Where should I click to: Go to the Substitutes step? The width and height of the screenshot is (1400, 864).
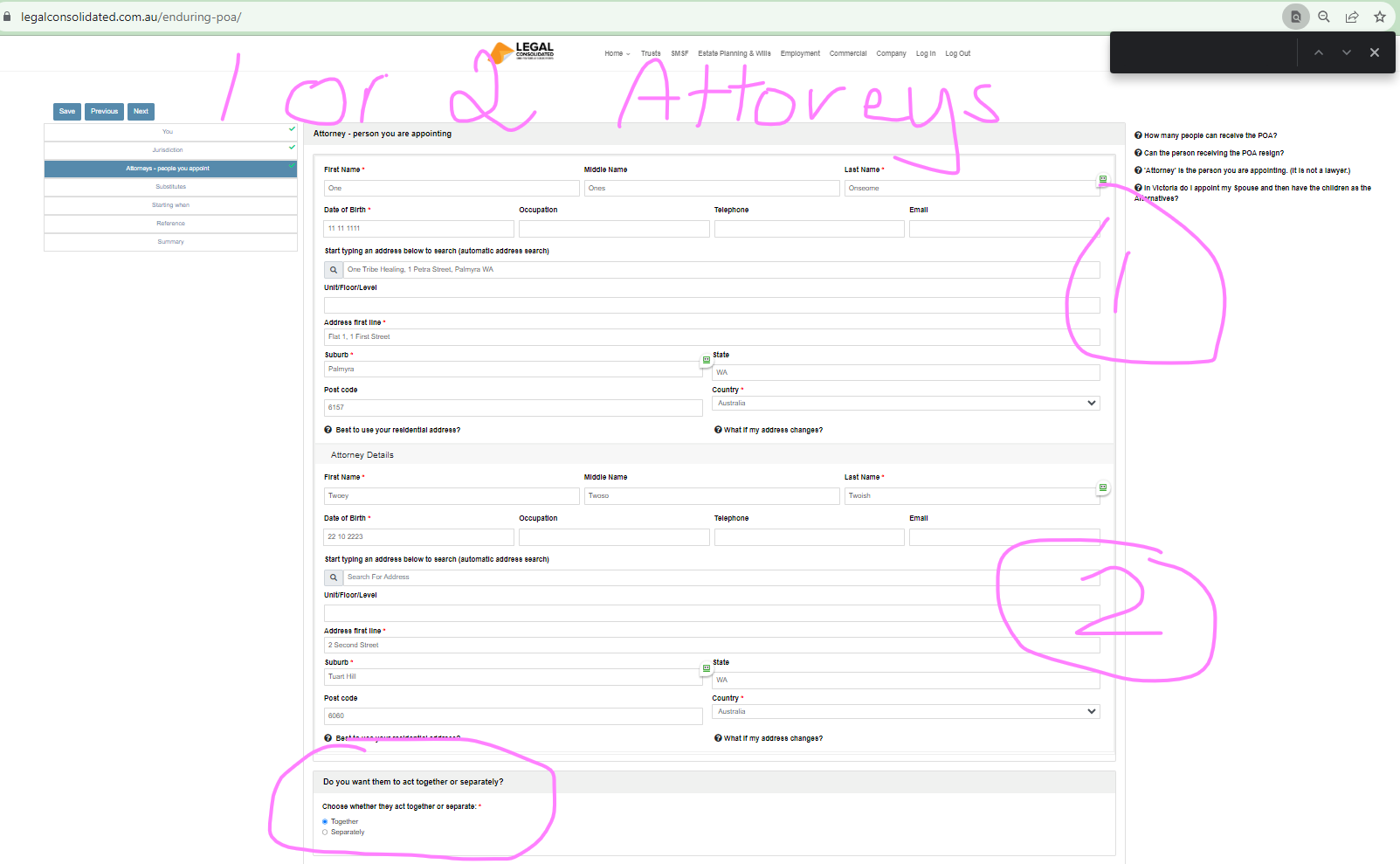pyautogui.click(x=170, y=187)
